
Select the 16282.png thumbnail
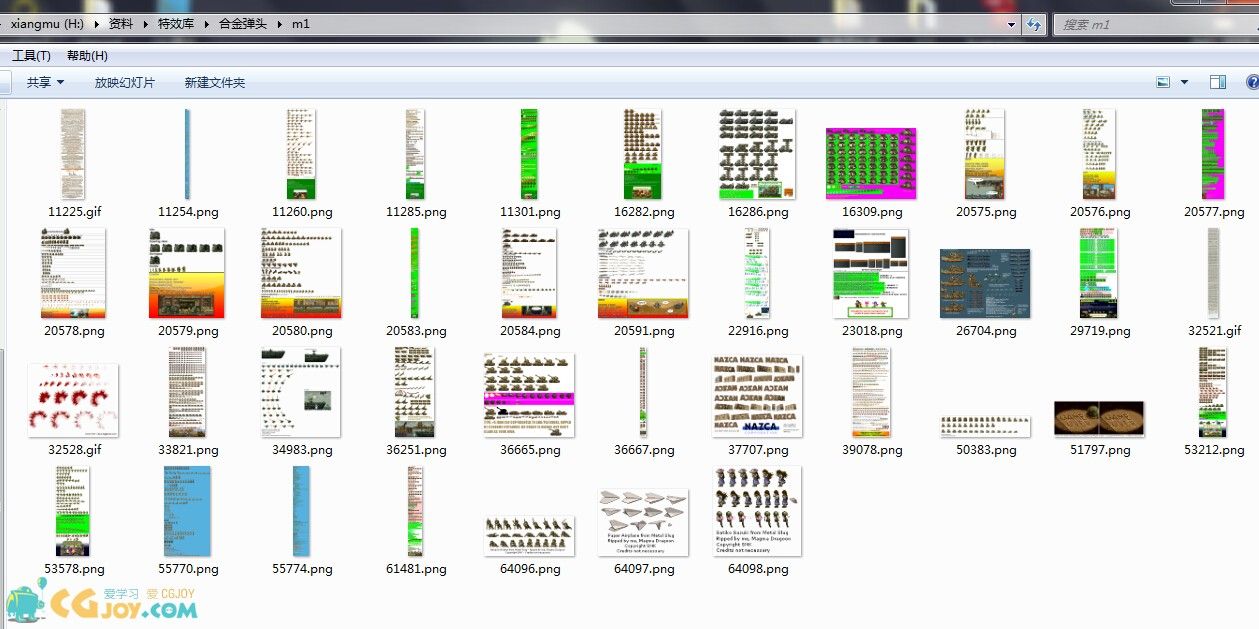click(644, 154)
